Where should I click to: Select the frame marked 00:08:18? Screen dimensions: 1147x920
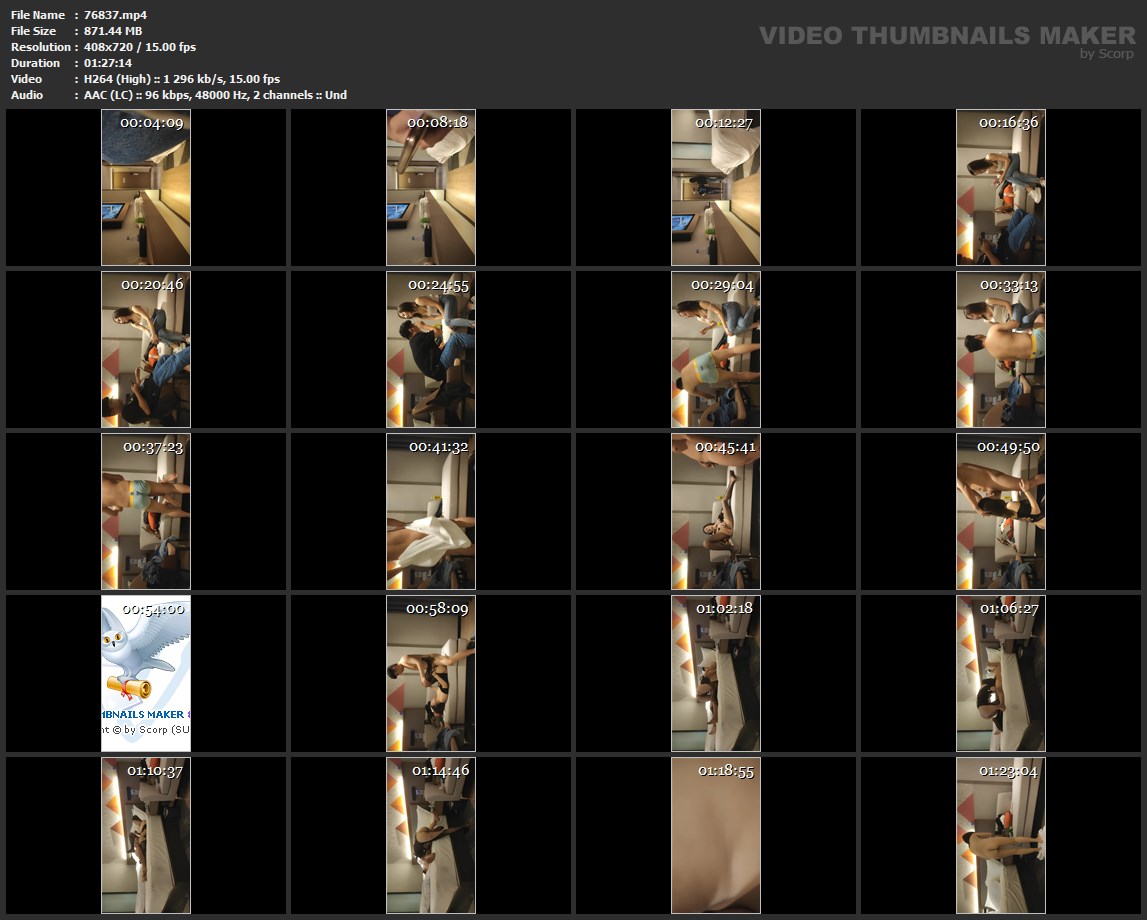pyautogui.click(x=431, y=187)
